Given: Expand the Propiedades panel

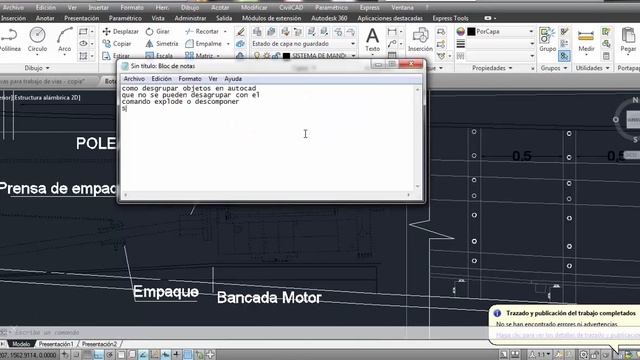Looking at the screenshot, I should pyautogui.click(x=492, y=68).
